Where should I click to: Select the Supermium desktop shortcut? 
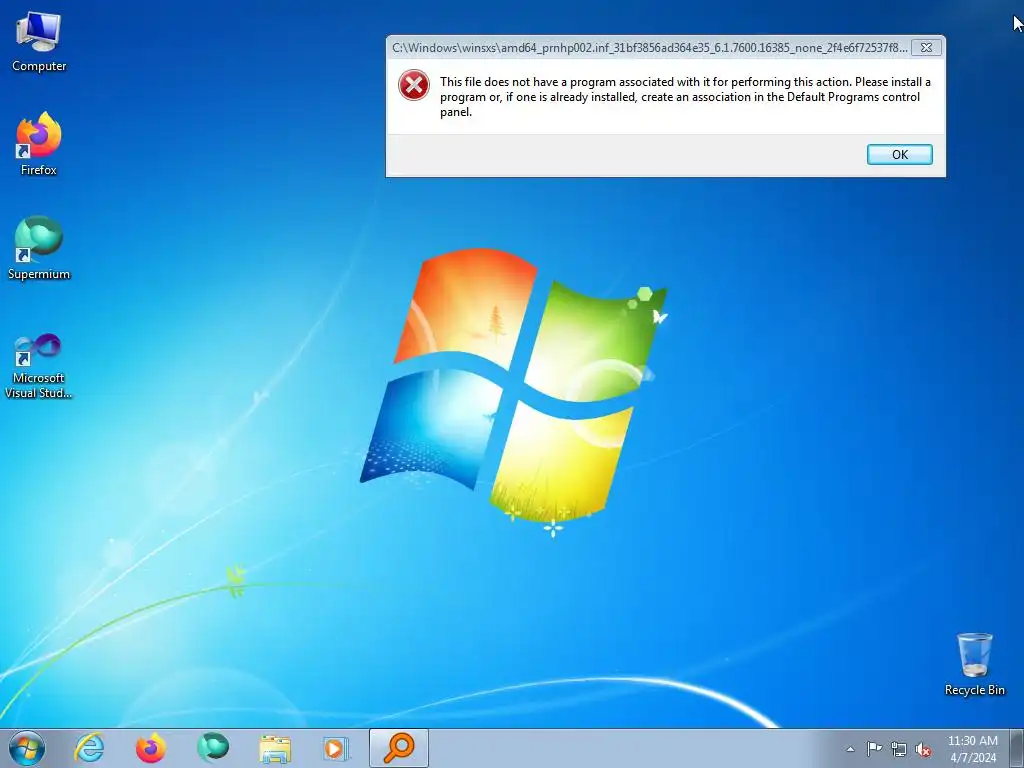point(39,248)
